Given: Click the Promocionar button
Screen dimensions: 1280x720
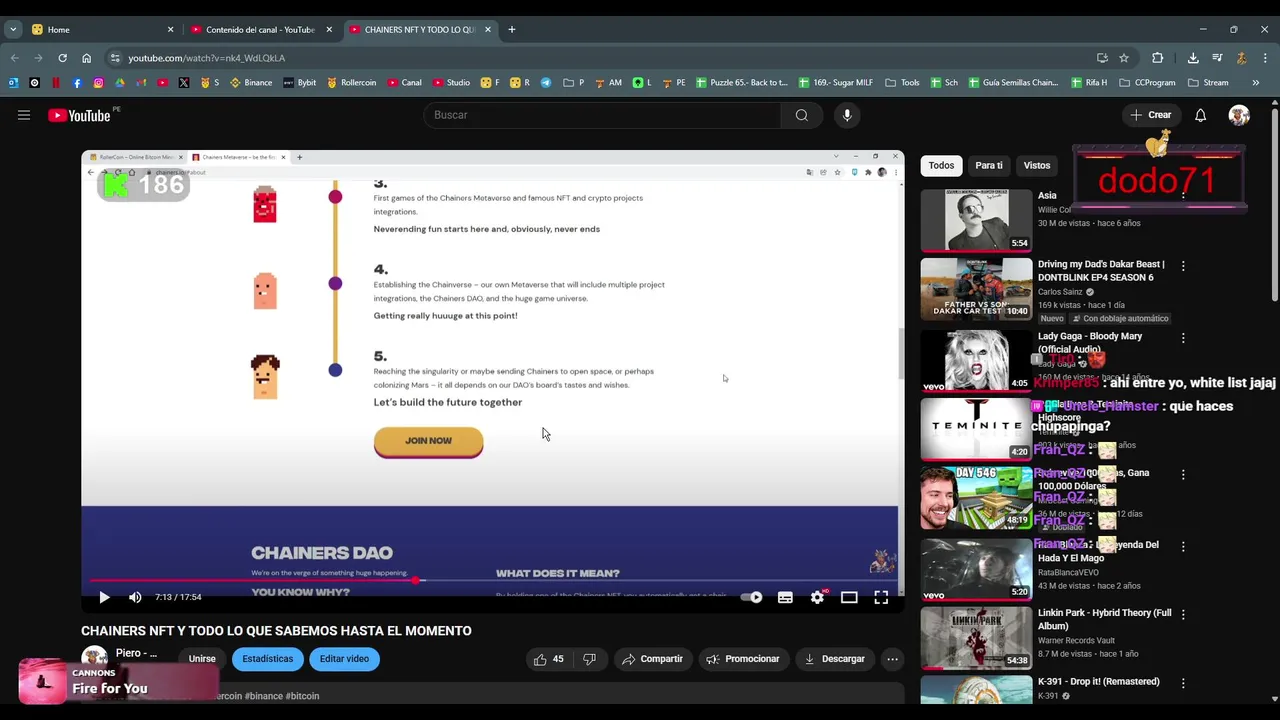Looking at the screenshot, I should 743,659.
